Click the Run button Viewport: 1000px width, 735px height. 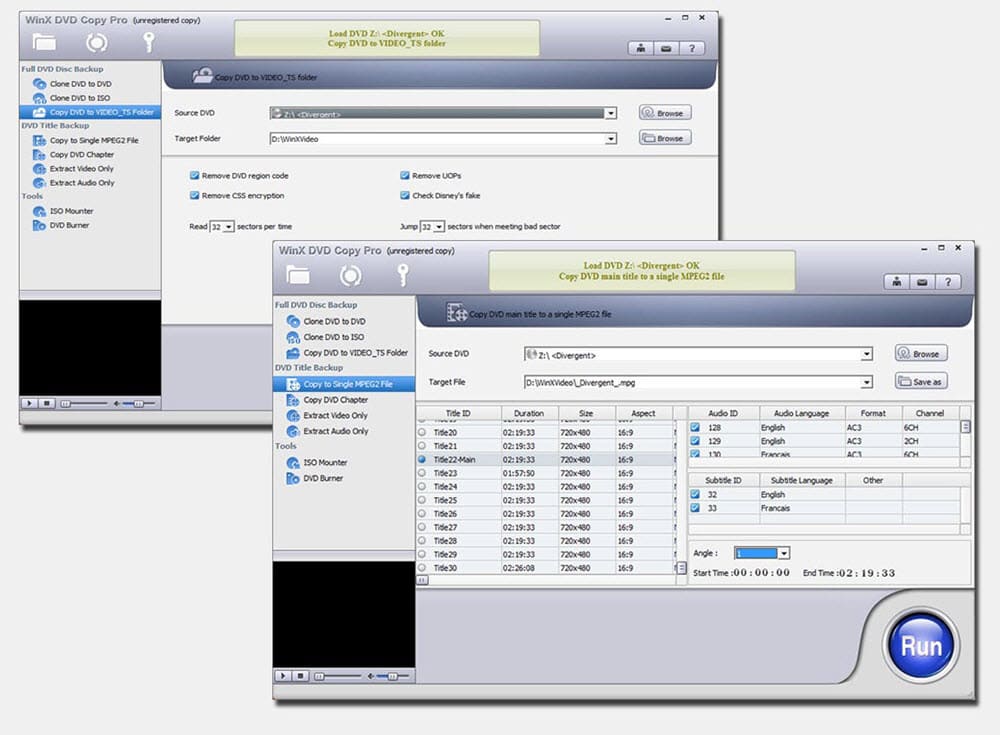pos(921,646)
